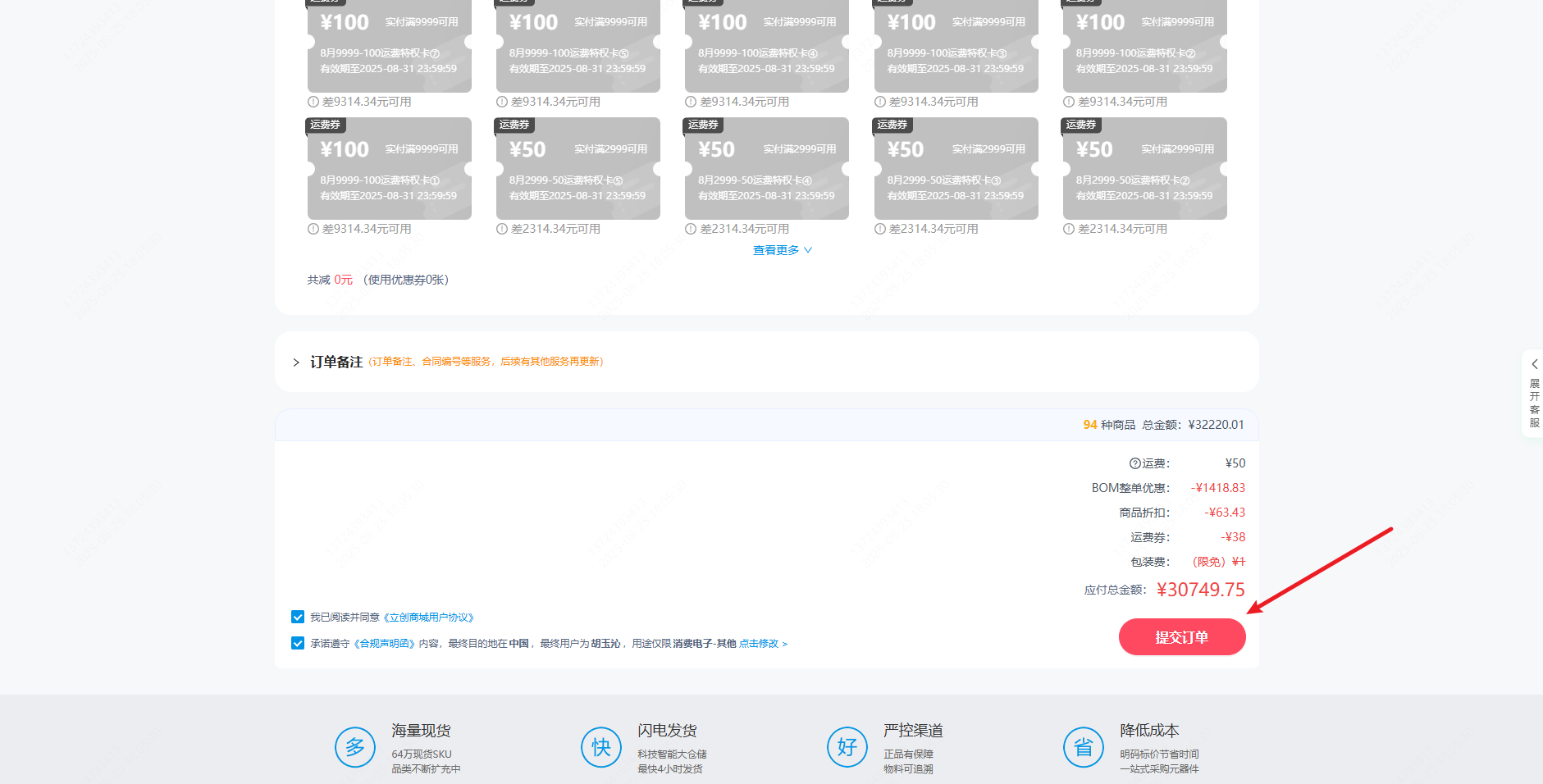
Task: Open the 合规声明函 link
Action: click(x=385, y=644)
